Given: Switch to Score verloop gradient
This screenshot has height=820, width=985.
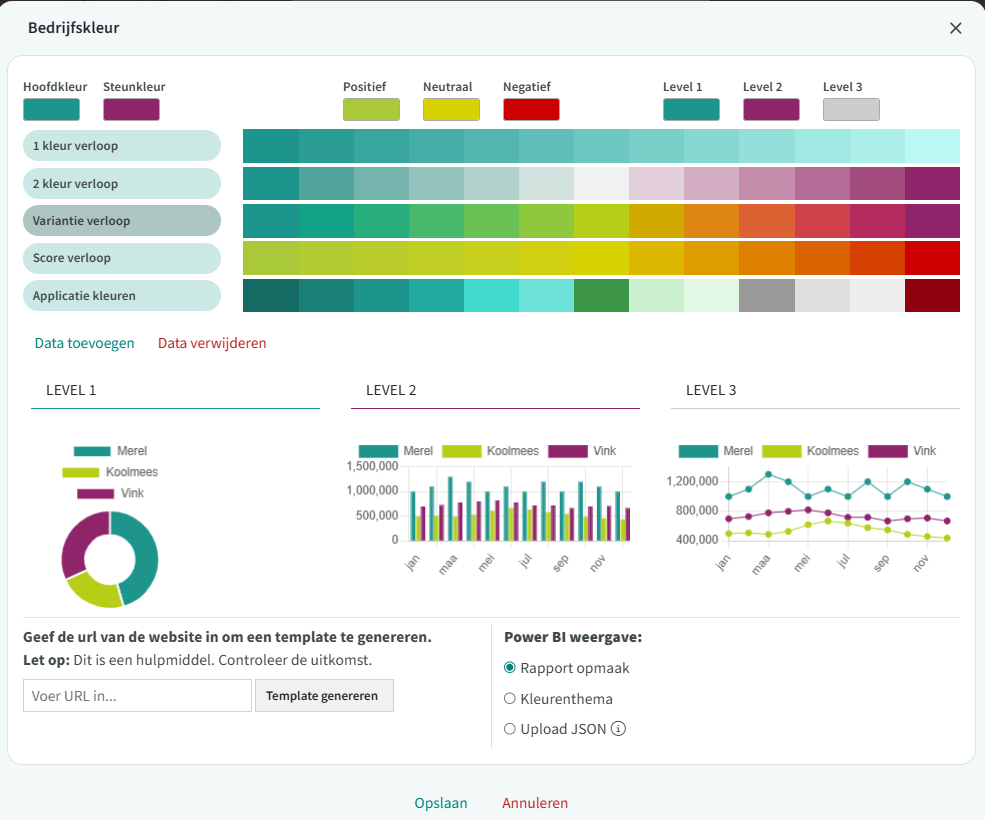Looking at the screenshot, I should (121, 258).
